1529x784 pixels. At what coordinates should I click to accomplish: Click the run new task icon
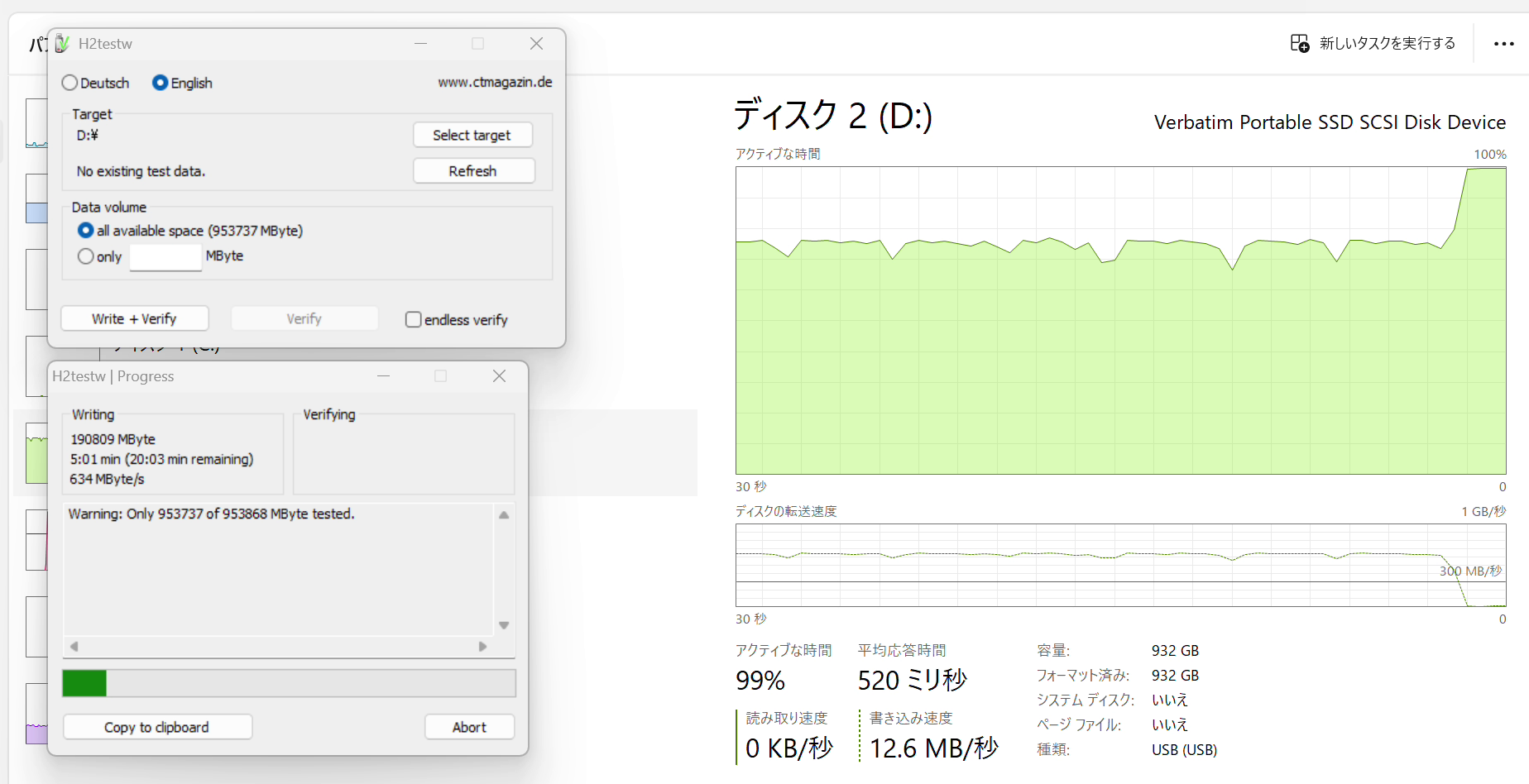point(1299,43)
